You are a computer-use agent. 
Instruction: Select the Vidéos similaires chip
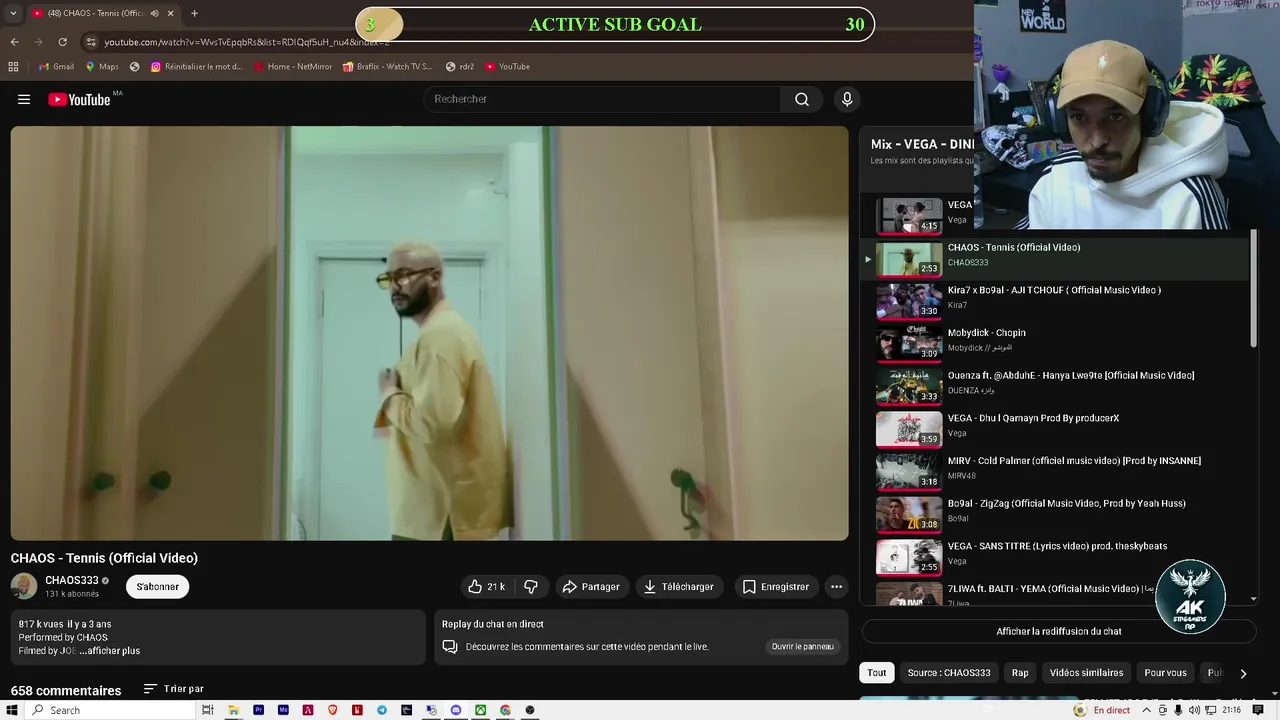(1086, 673)
